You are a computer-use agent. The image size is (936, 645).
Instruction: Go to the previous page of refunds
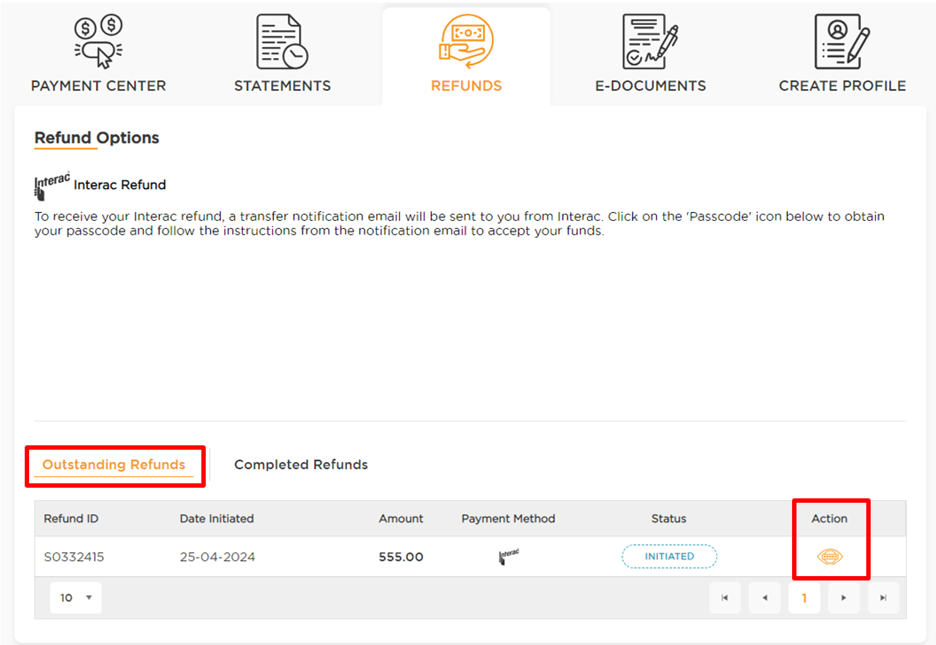coord(764,598)
